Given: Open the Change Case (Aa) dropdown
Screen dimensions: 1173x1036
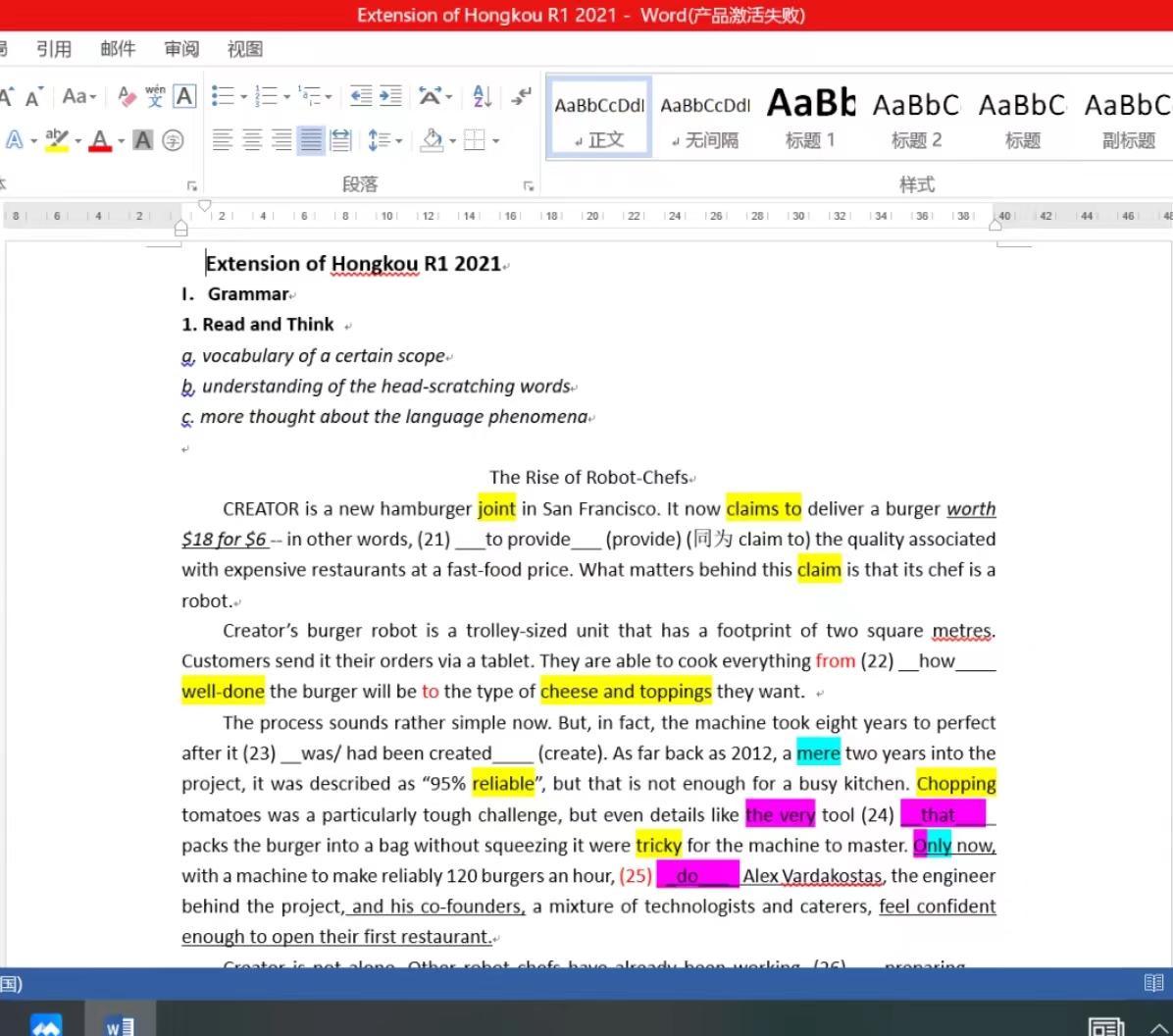Looking at the screenshot, I should (x=78, y=96).
